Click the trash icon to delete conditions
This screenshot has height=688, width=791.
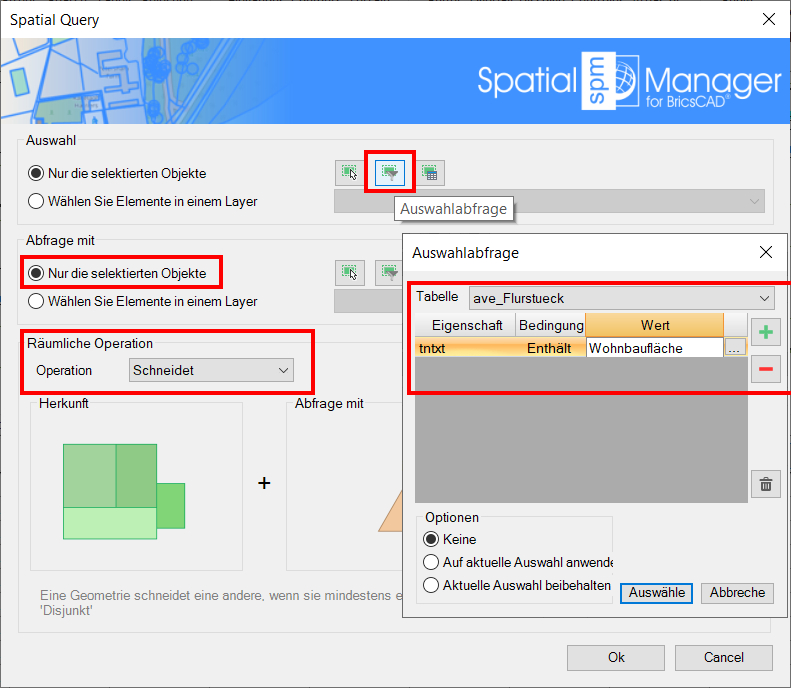pos(765,485)
